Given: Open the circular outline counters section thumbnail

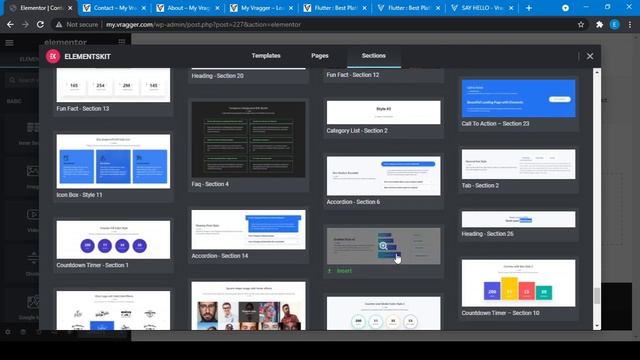Looking at the screenshot, I should 383,313.
